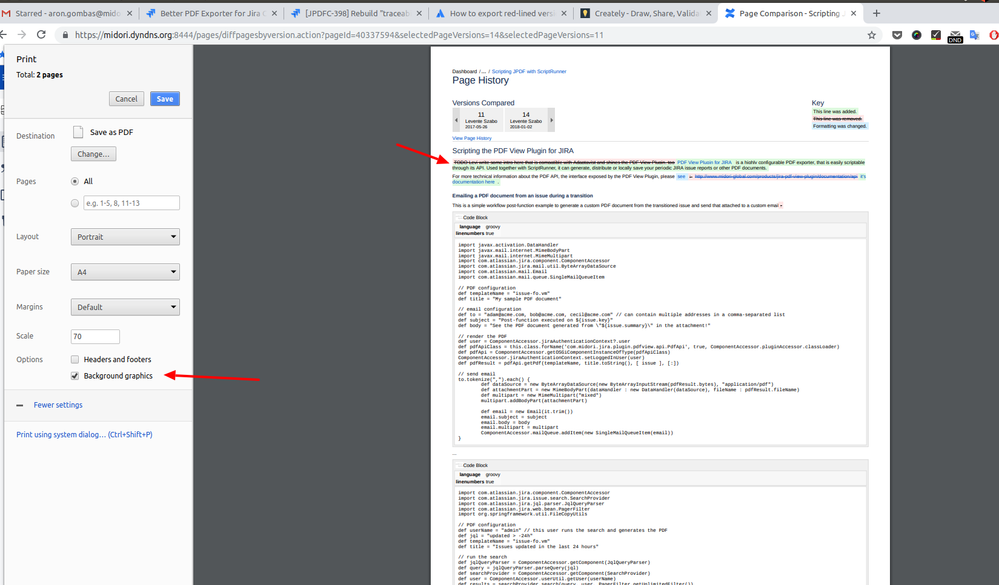999x585 pixels.
Task: Click 'Versions Compared' label in preview
Action: [x=483, y=103]
